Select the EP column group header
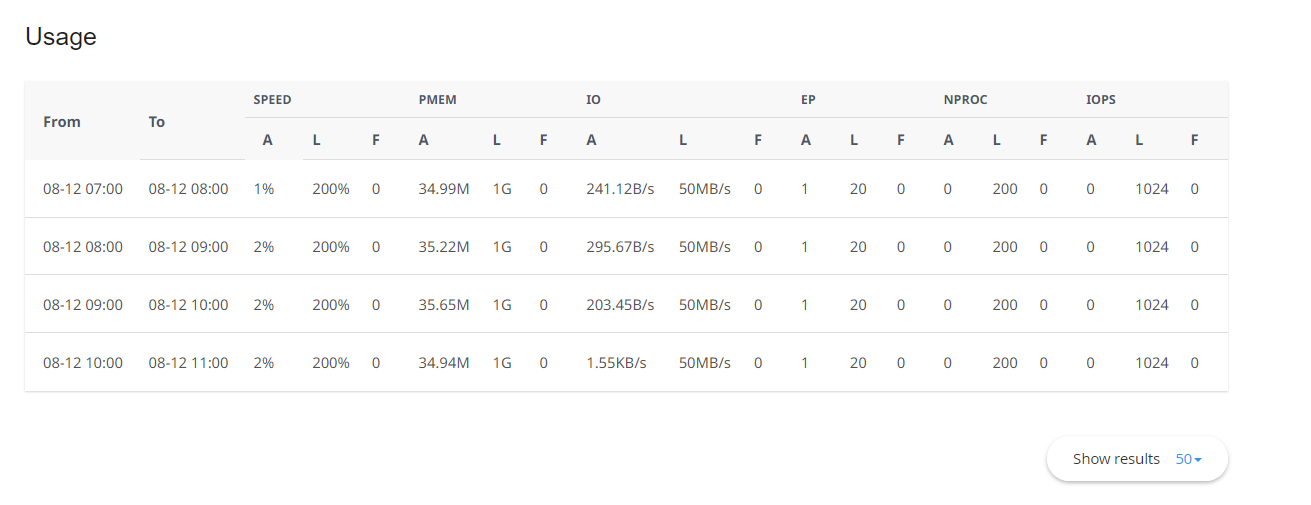 808,100
